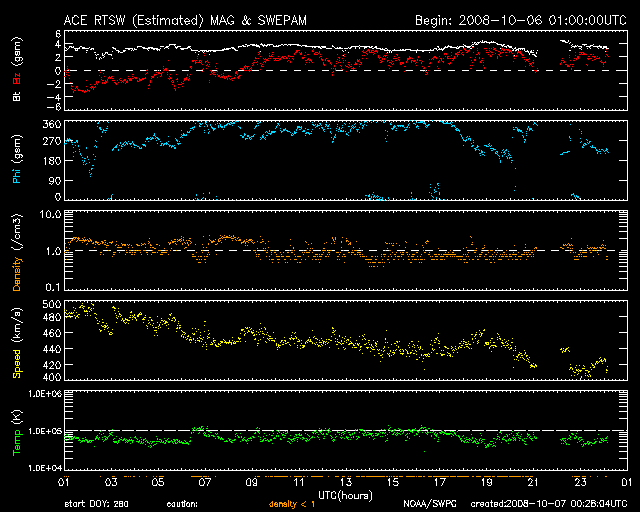Image resolution: width=640 pixels, height=512 pixels.
Task: Select the '1.0E+05' tick on the Temp axis
Action: (x=45, y=431)
